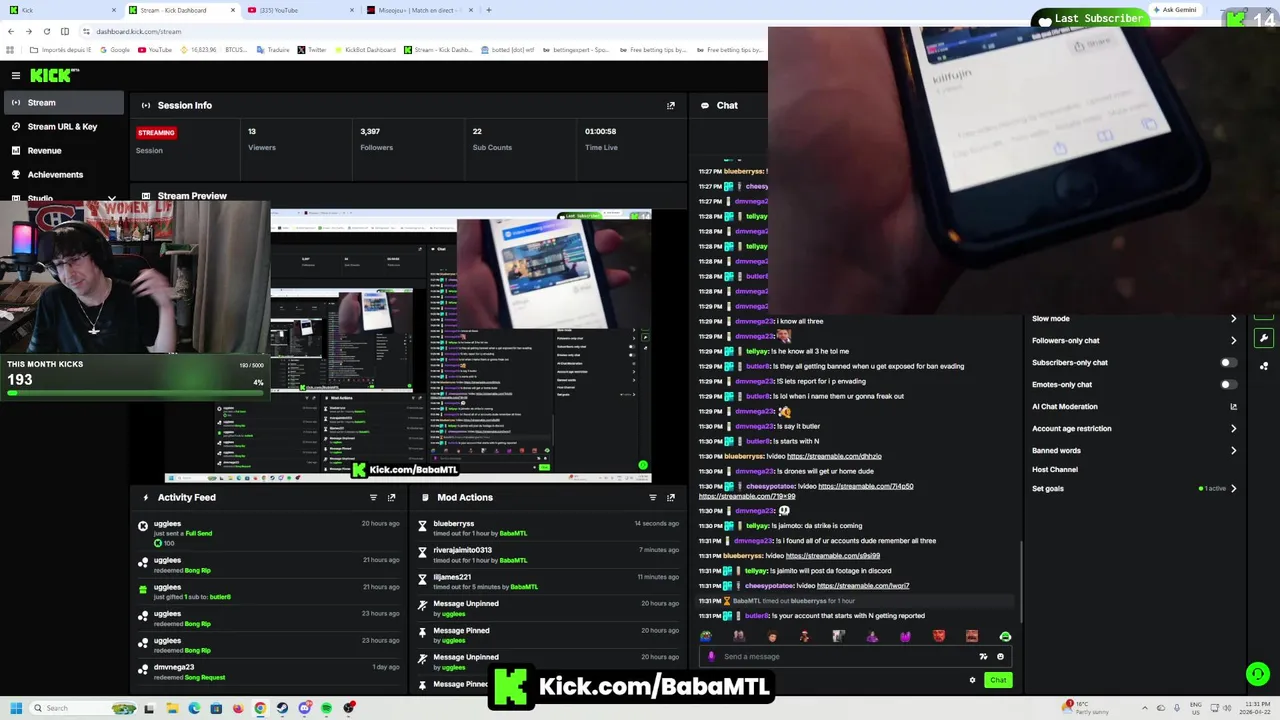The width and height of the screenshot is (1280, 720).
Task: Open the Host Channel option
Action: (x=1055, y=469)
